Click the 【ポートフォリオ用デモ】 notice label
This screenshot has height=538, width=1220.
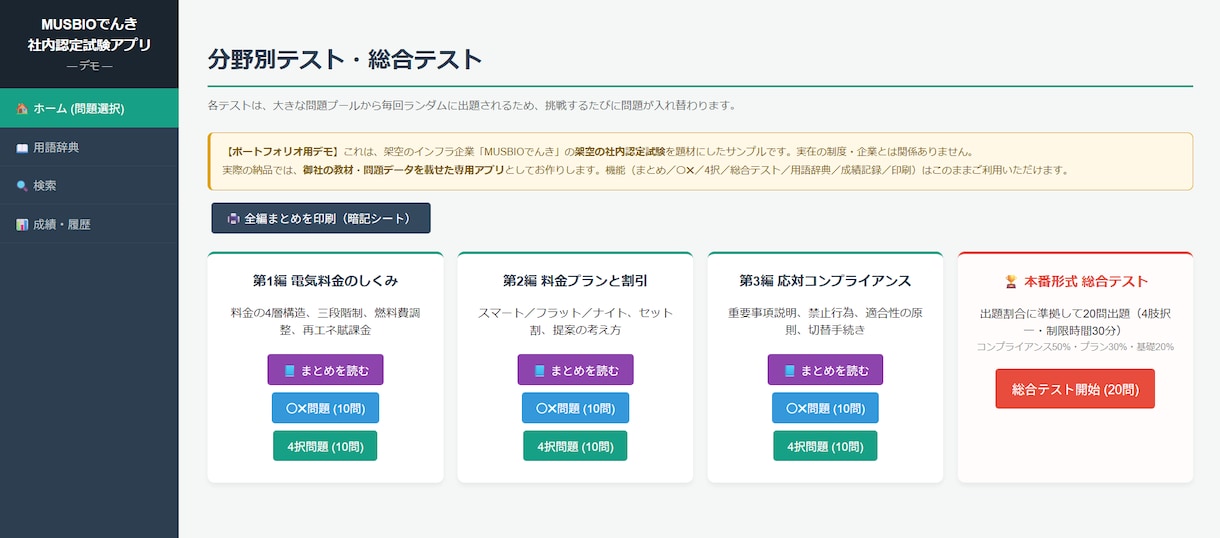[x=282, y=152]
